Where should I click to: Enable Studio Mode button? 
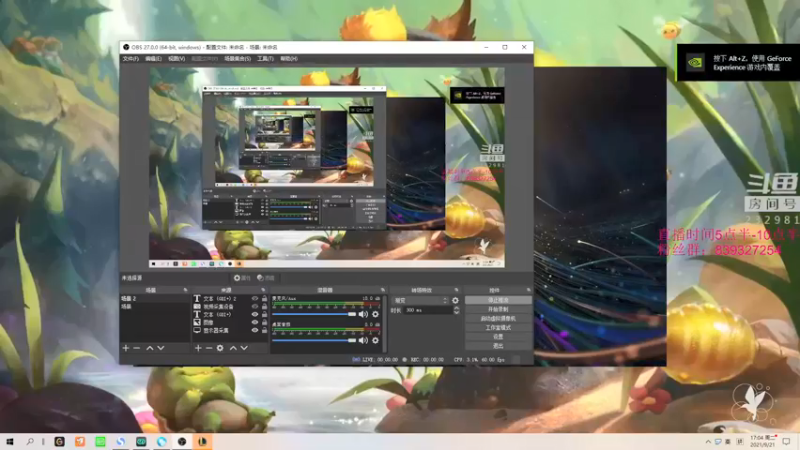click(498, 328)
